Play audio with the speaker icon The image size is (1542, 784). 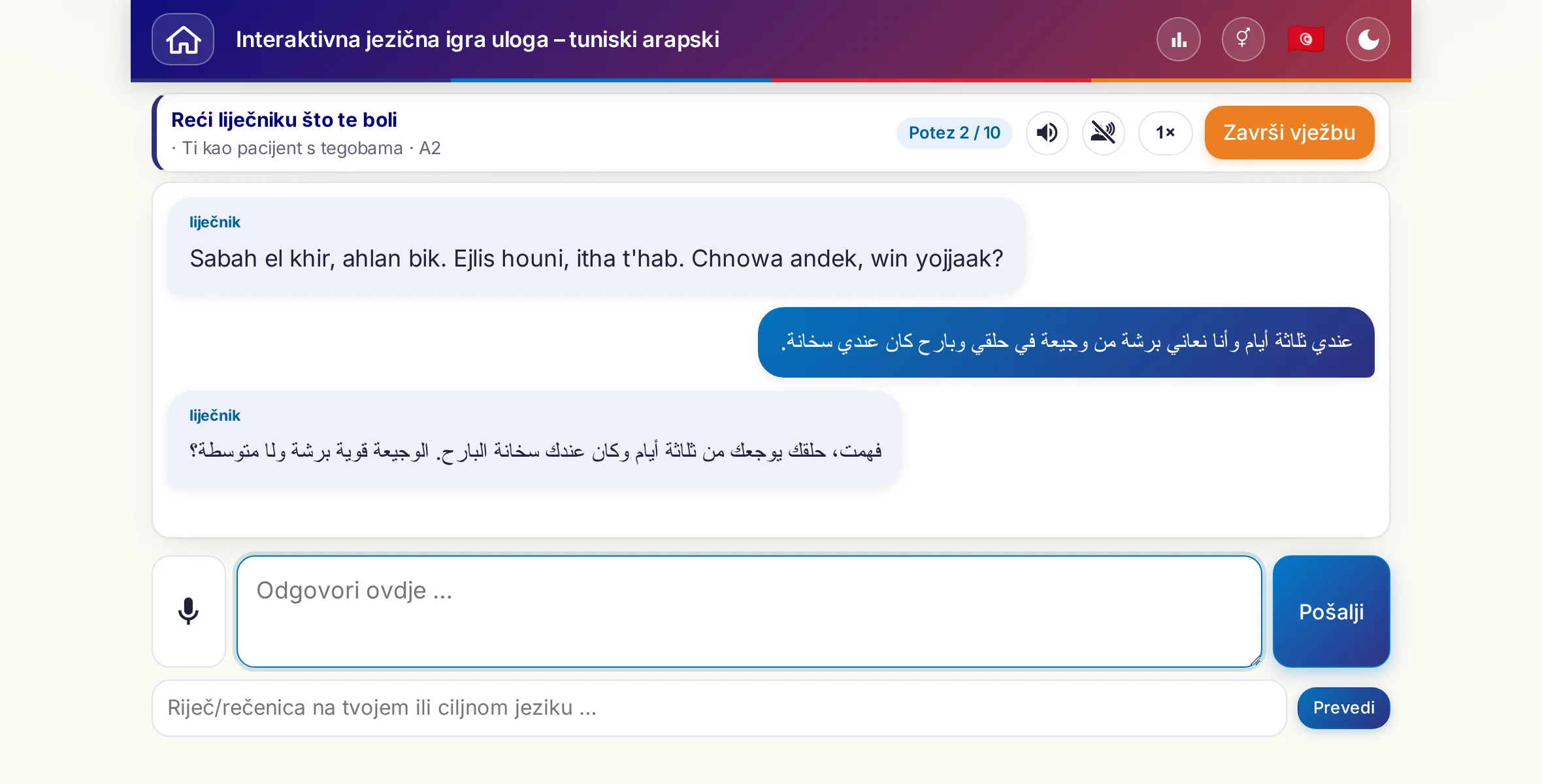pos(1047,133)
